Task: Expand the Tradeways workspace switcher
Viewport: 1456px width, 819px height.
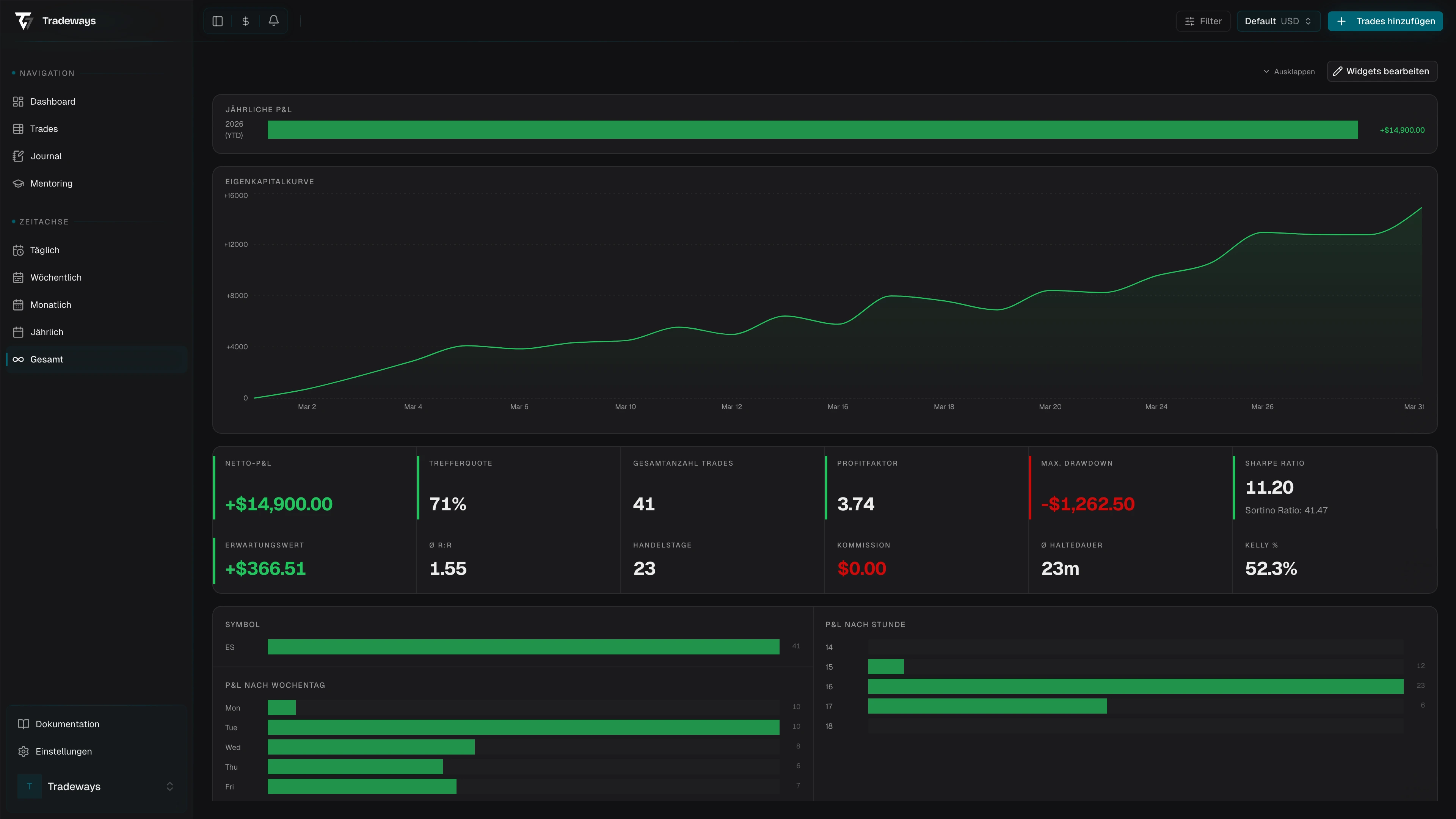Action: pos(169,786)
